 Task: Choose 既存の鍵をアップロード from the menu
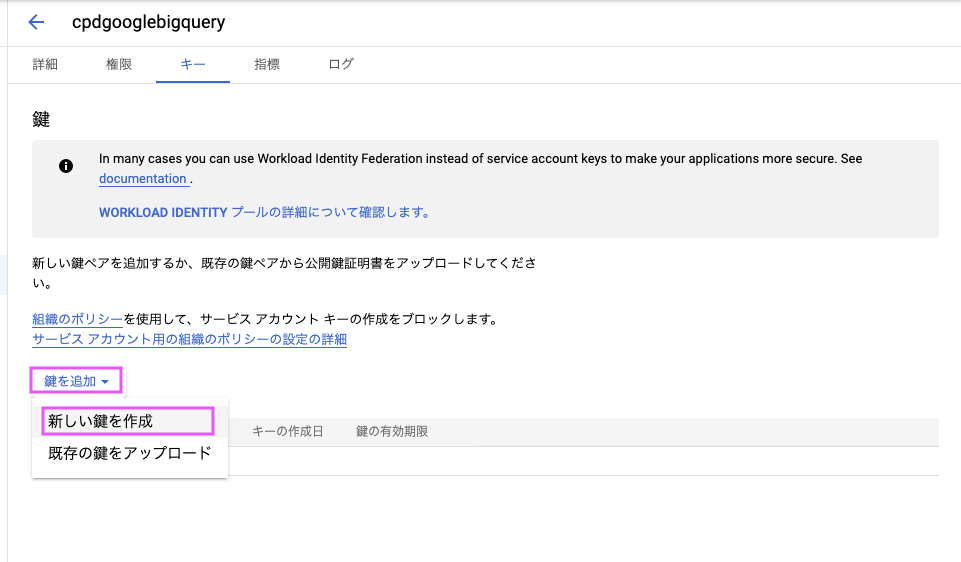point(130,453)
